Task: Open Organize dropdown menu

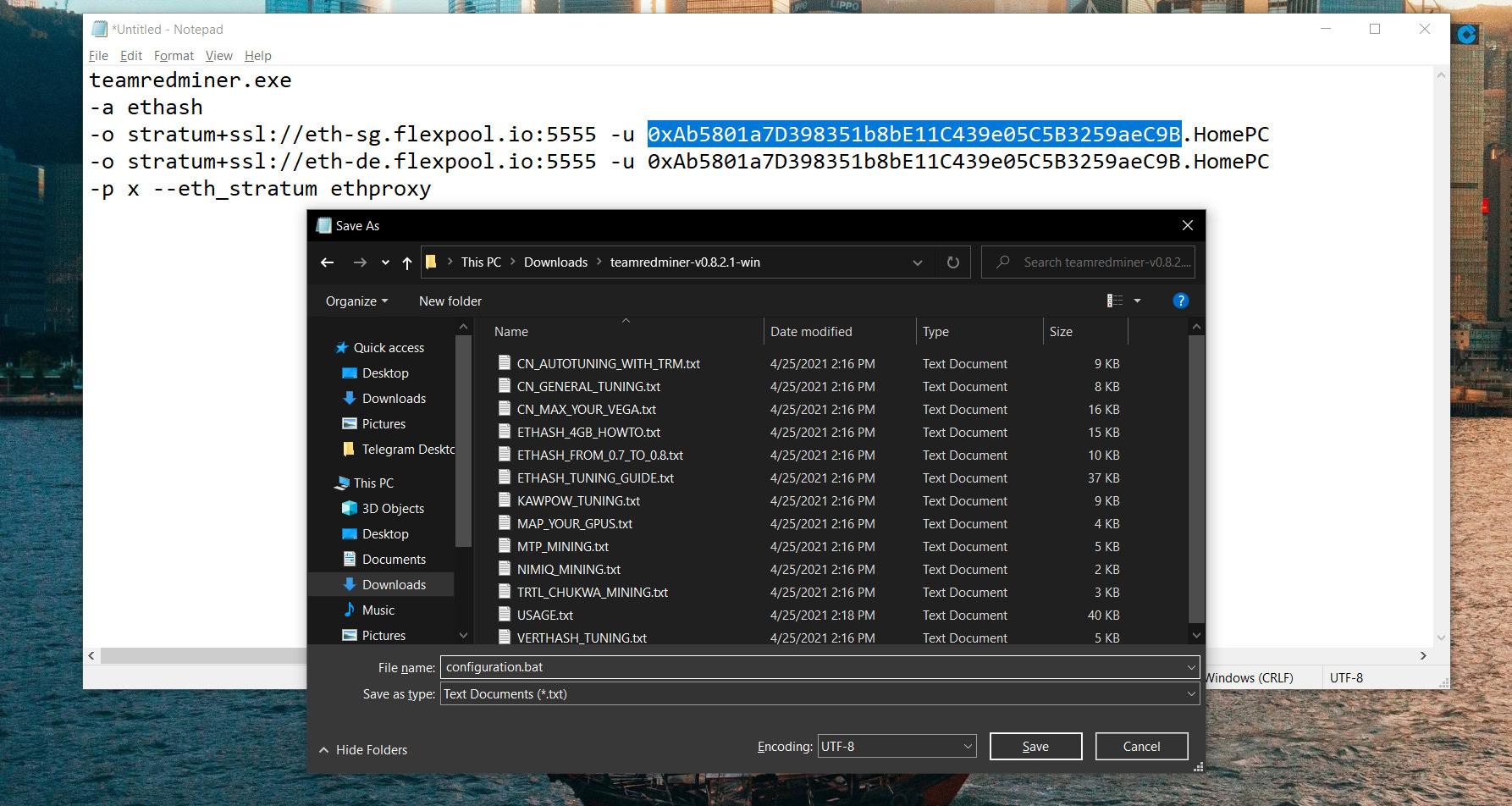Action: point(356,301)
